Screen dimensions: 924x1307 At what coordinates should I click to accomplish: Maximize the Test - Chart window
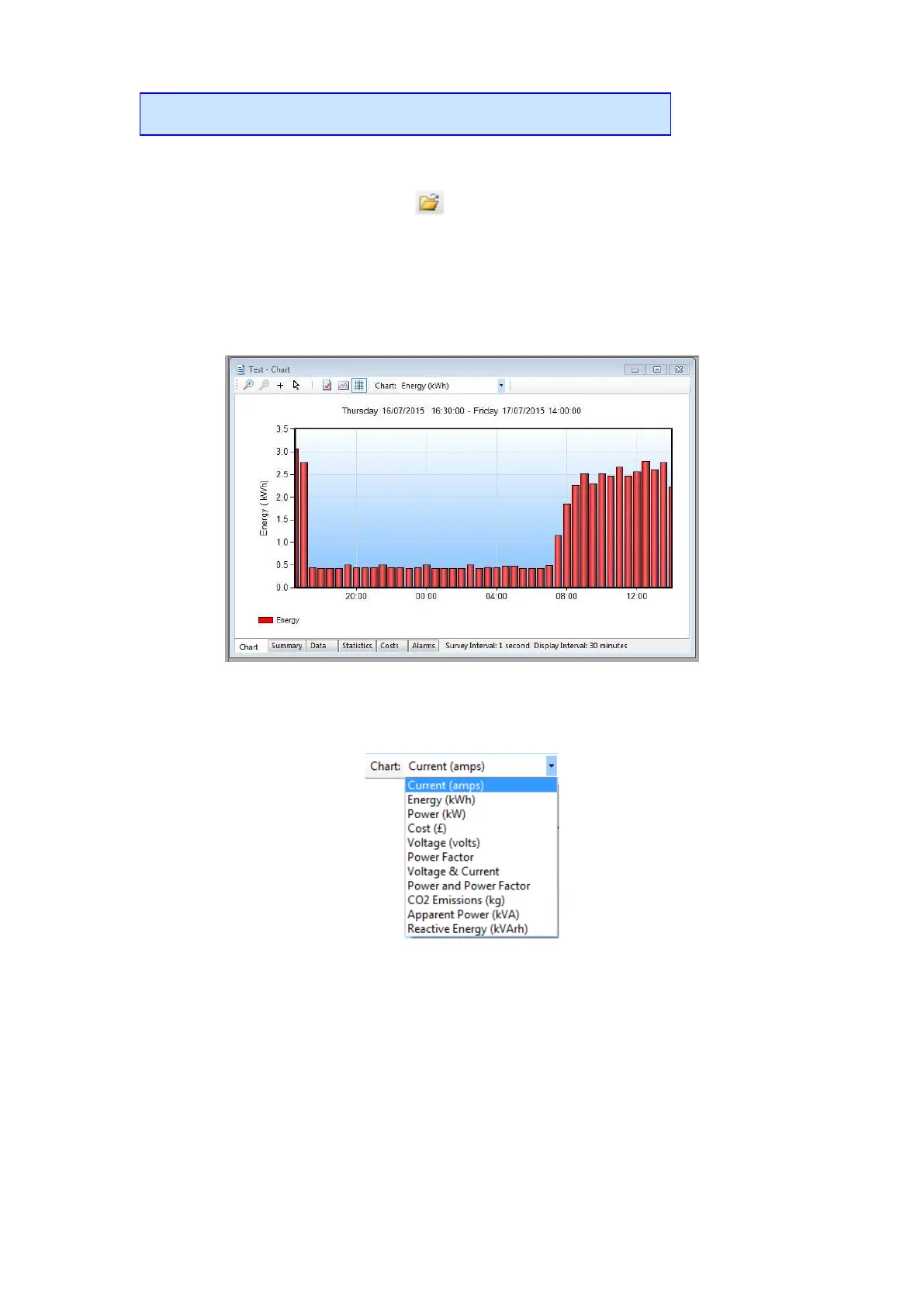click(656, 369)
